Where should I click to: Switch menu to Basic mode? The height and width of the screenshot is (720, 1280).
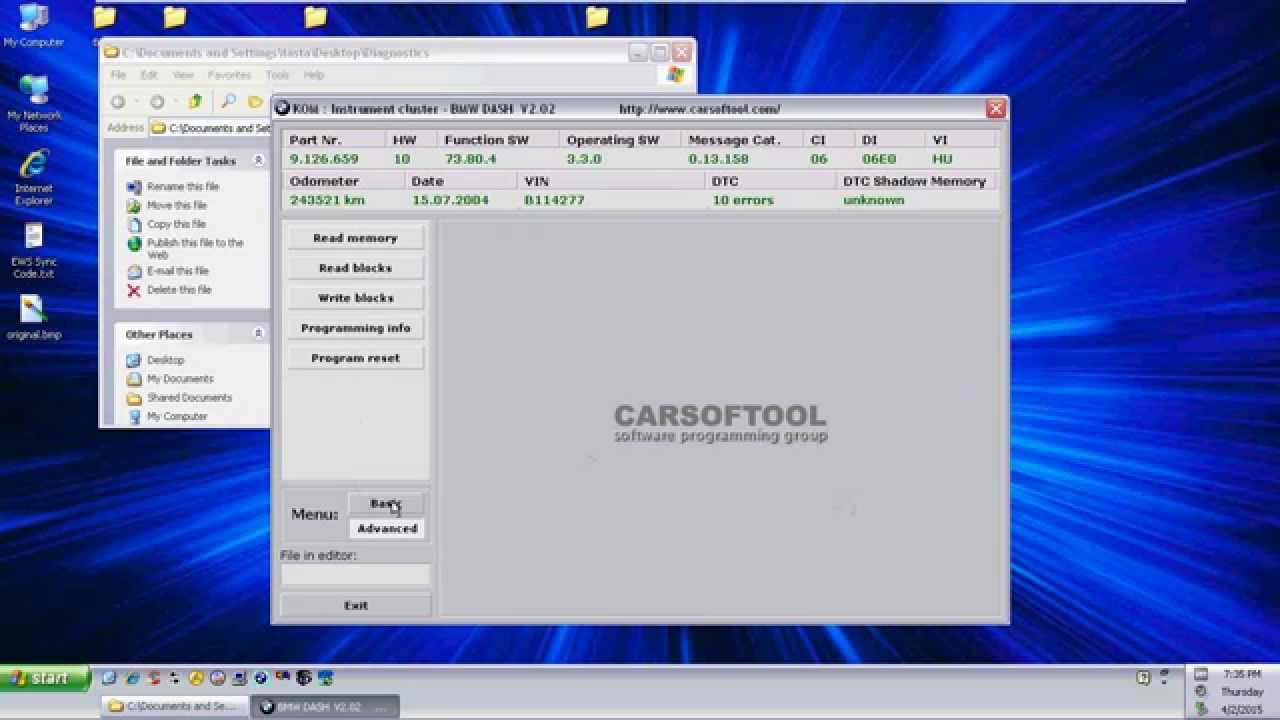387,503
